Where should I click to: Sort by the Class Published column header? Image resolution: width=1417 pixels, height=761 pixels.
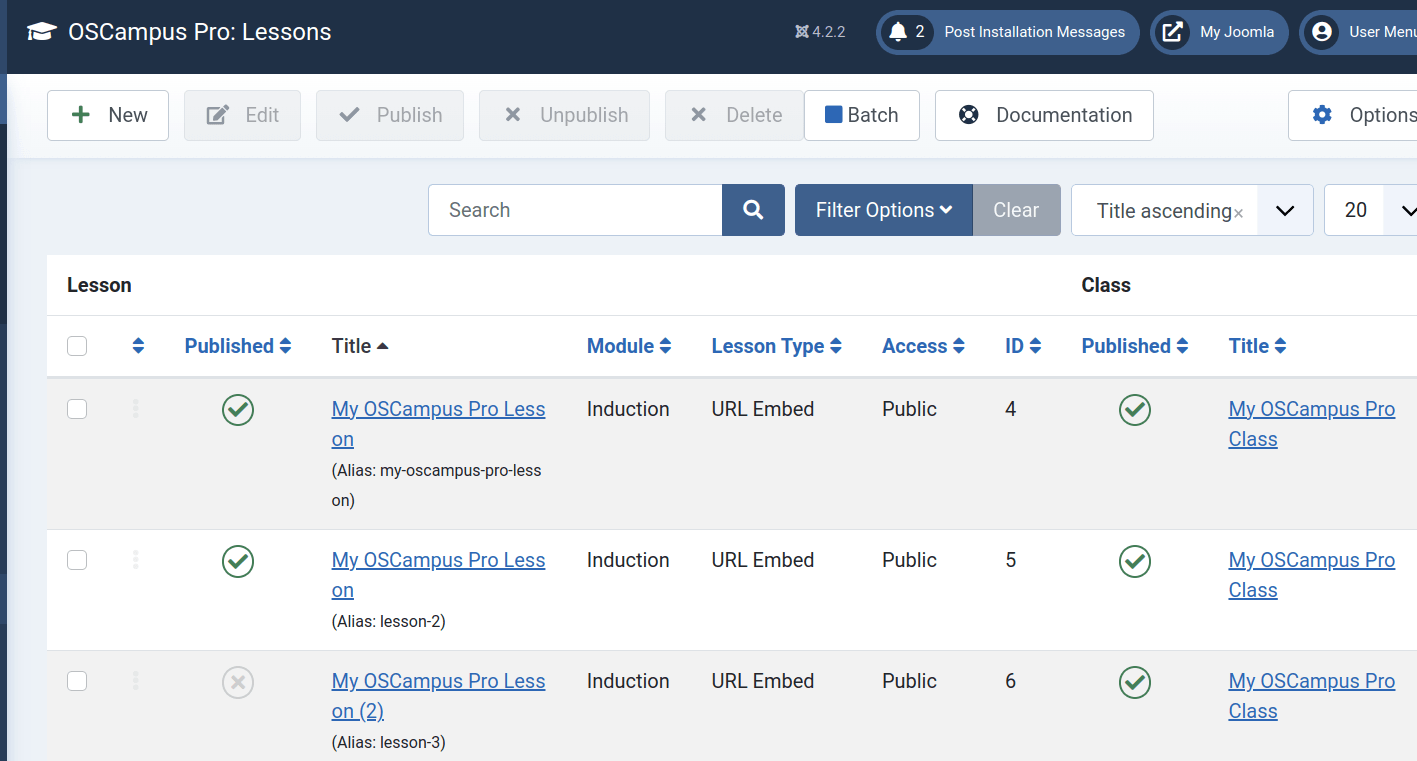point(1135,346)
